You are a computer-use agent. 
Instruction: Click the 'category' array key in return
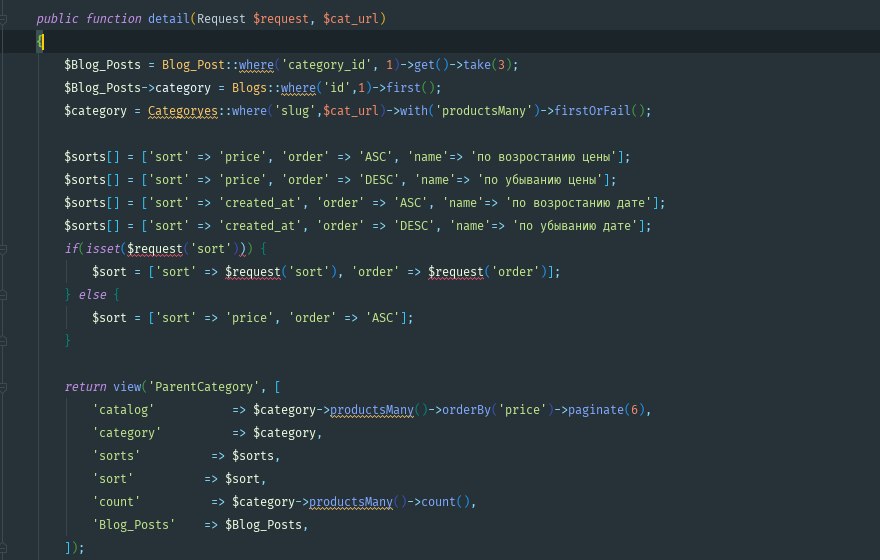127,433
